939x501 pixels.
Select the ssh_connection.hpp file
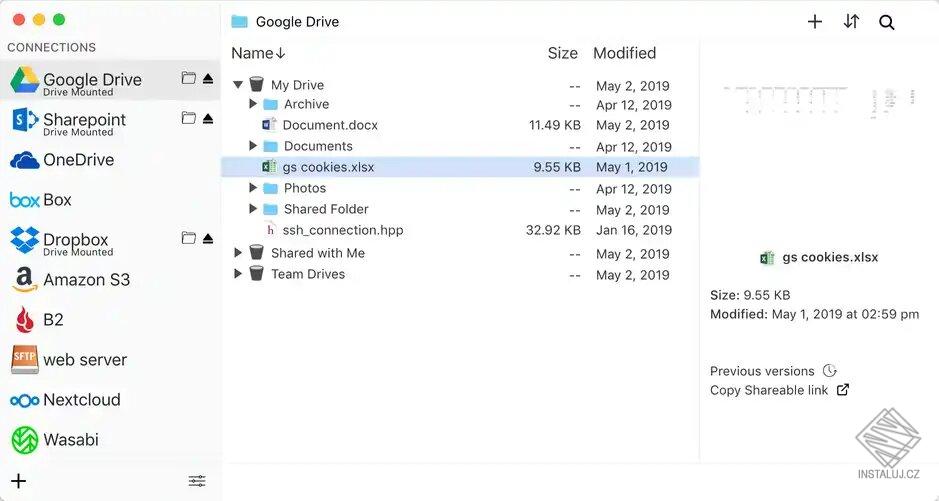click(x=342, y=230)
